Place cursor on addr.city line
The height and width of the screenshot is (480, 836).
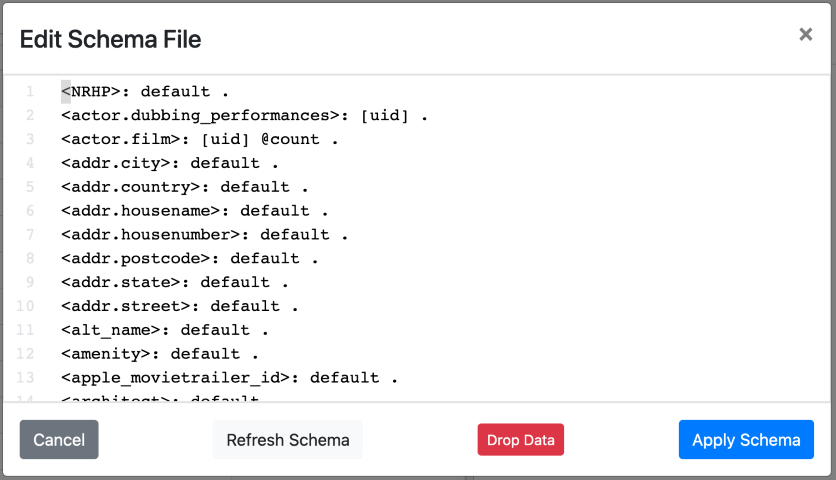[170, 163]
